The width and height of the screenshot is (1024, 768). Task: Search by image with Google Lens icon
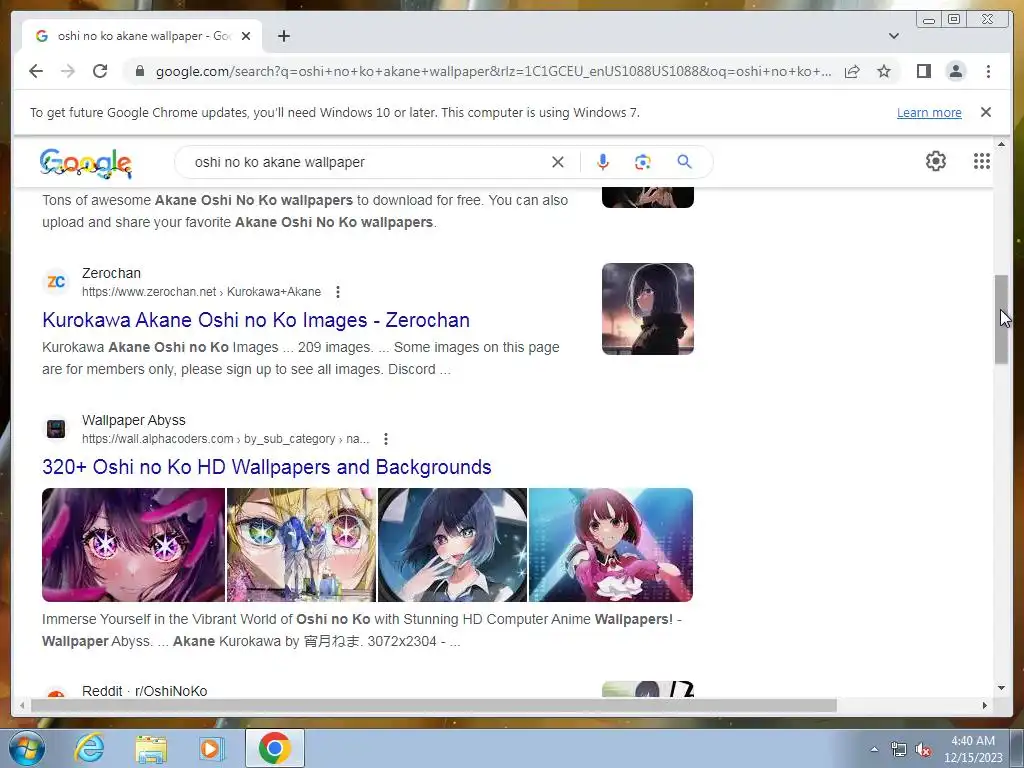643,162
